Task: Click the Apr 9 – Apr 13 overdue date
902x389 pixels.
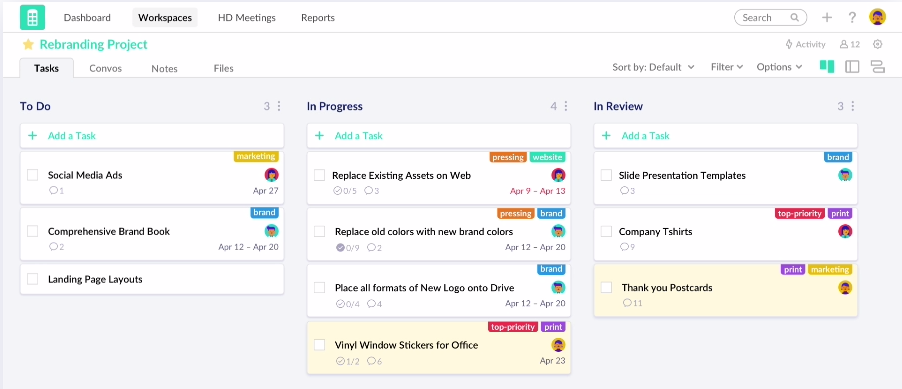Action: click(x=537, y=190)
